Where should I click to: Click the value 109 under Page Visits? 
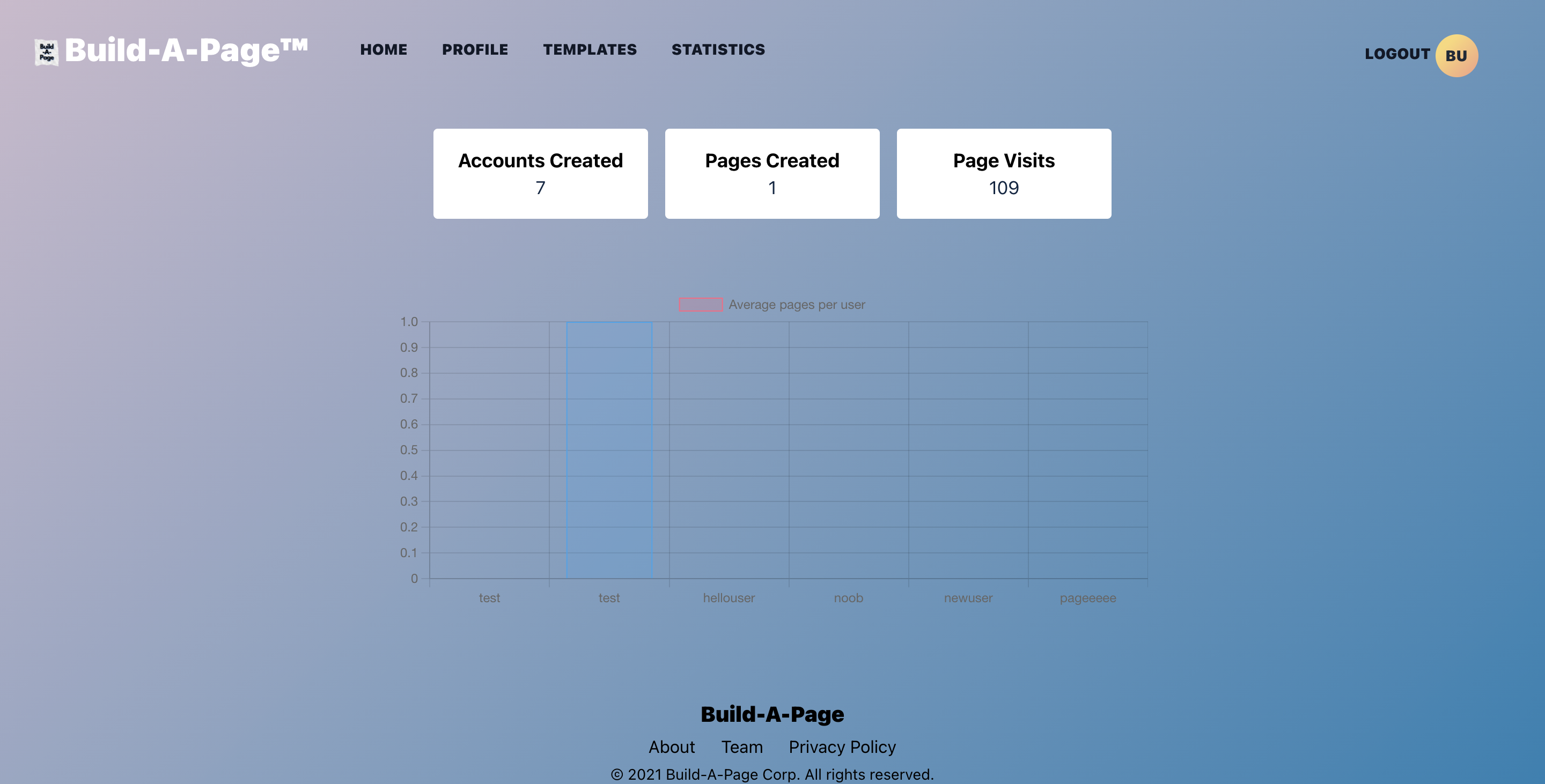click(1003, 188)
